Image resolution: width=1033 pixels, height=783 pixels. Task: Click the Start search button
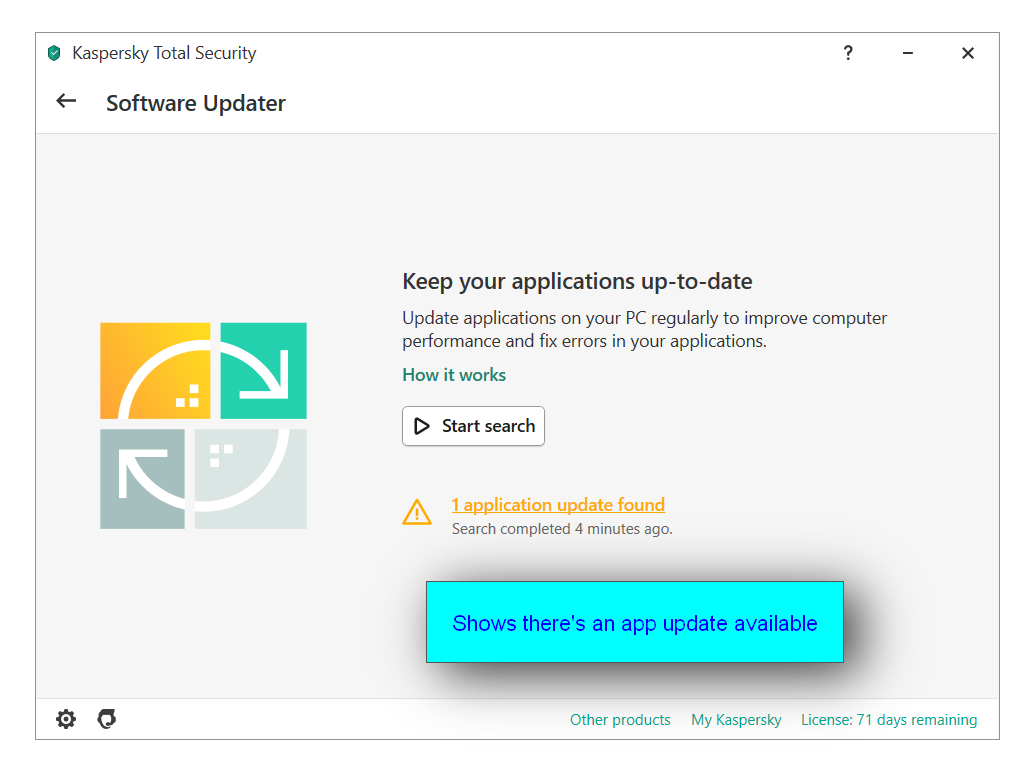pyautogui.click(x=473, y=426)
